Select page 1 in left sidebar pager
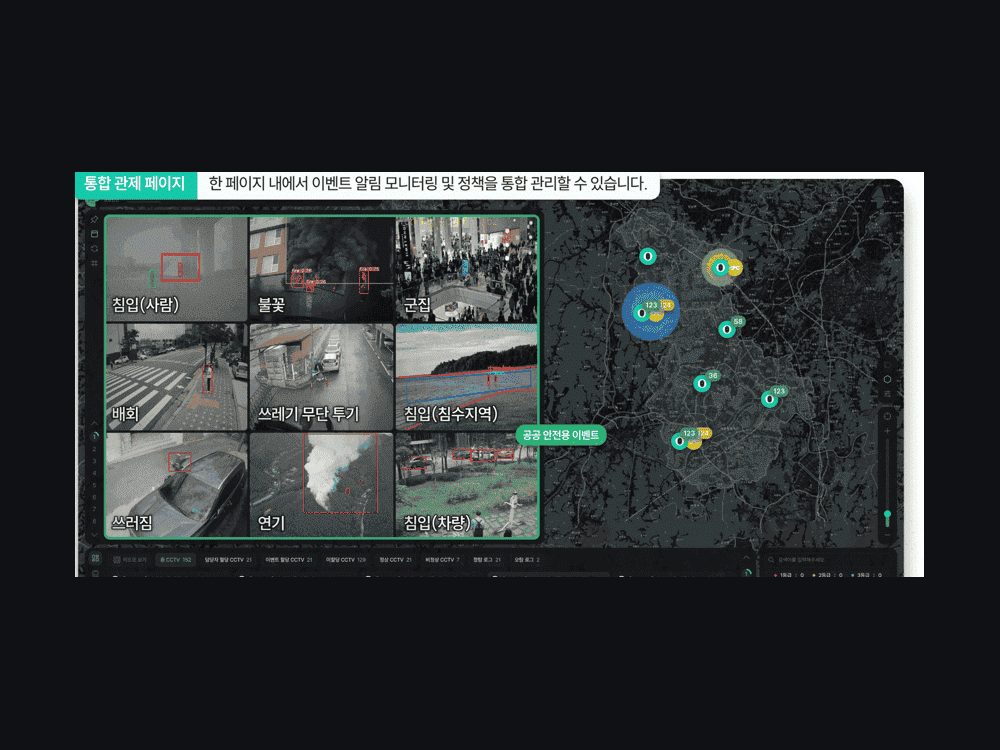Image resolution: width=1000 pixels, height=750 pixels. (94, 436)
